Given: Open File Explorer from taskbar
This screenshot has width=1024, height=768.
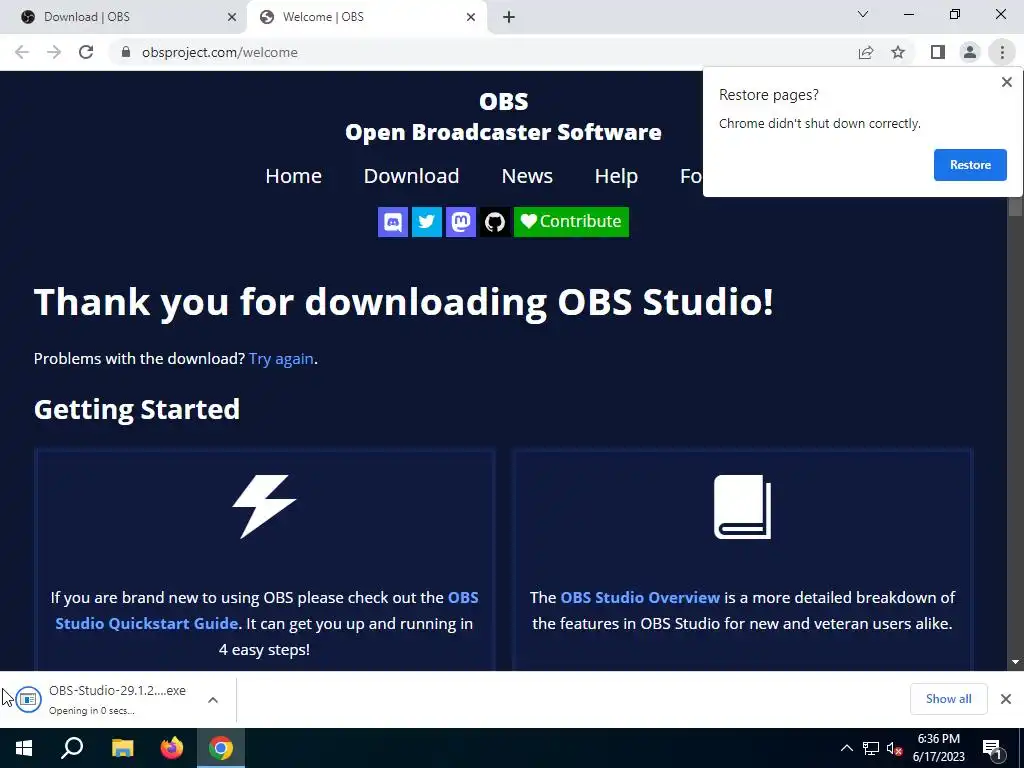Looking at the screenshot, I should tap(123, 748).
